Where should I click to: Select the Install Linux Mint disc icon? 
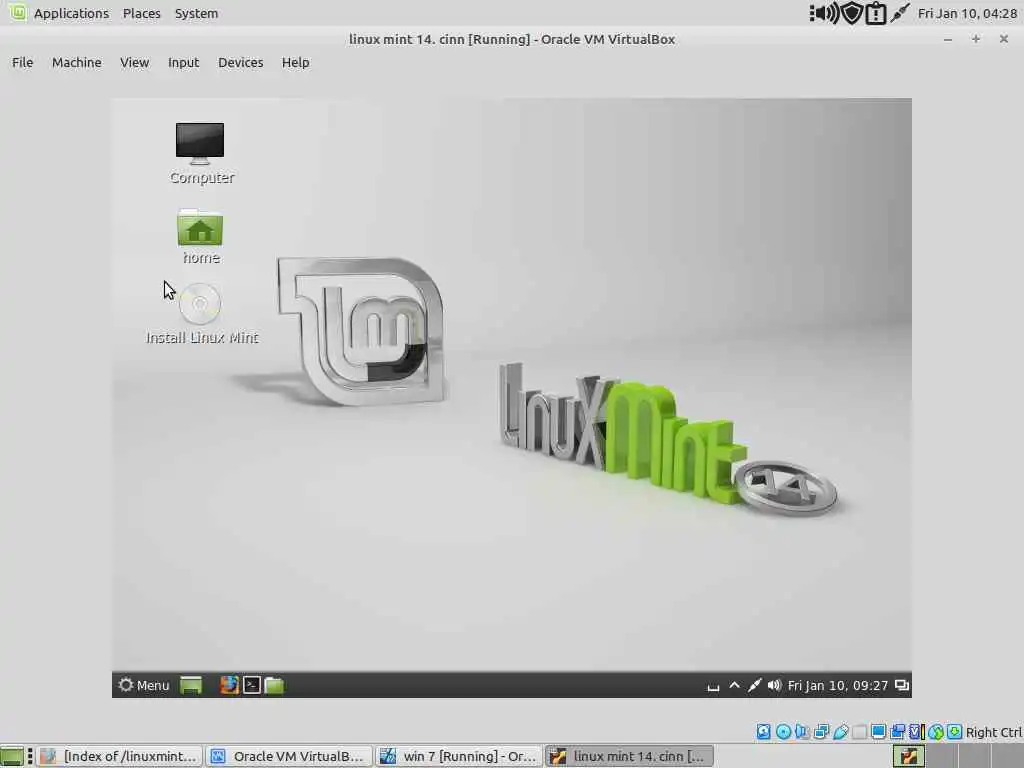pyautogui.click(x=201, y=313)
